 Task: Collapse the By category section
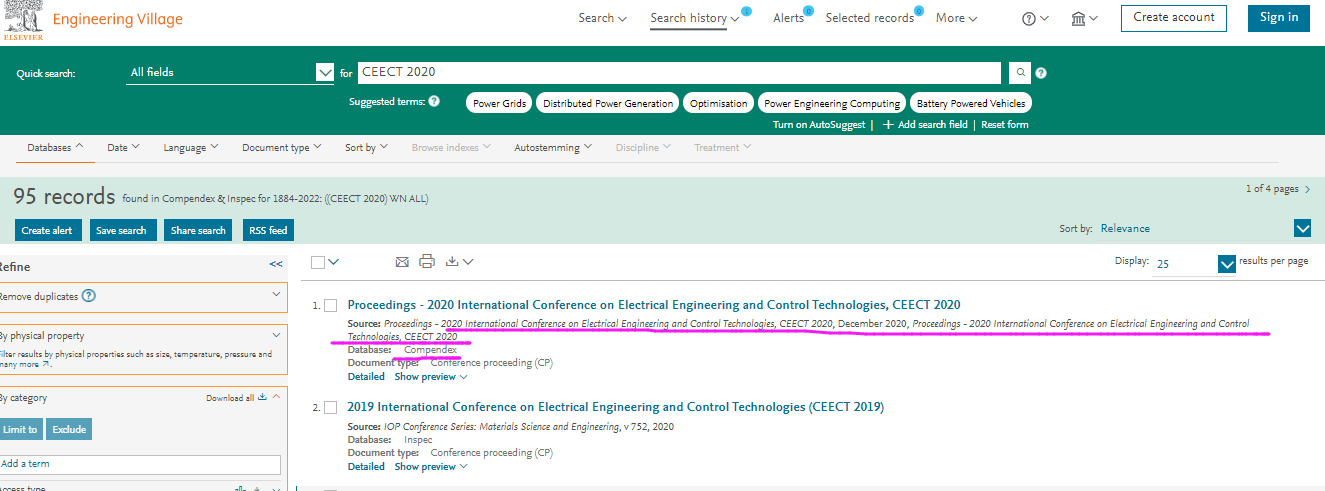click(277, 397)
